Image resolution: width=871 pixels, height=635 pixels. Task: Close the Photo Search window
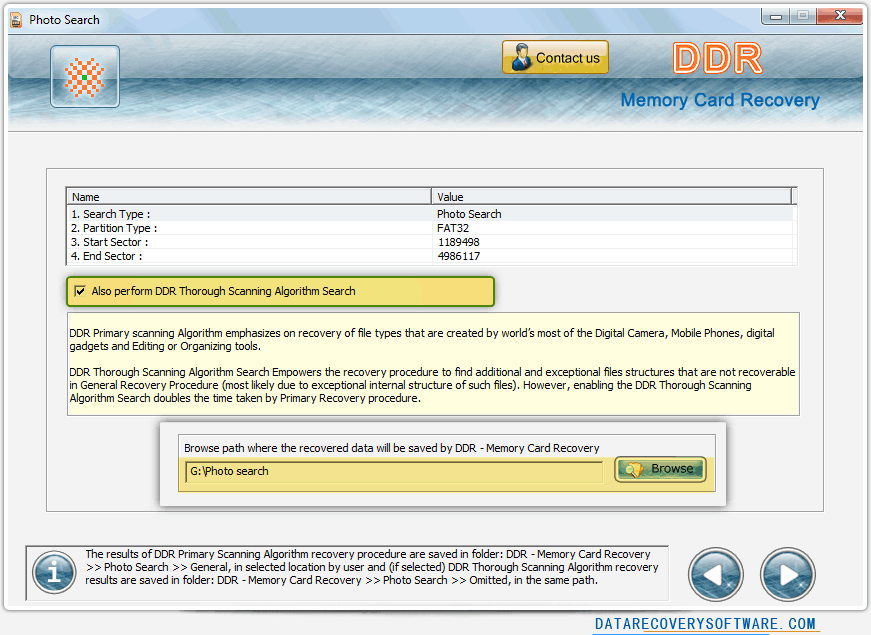point(840,16)
